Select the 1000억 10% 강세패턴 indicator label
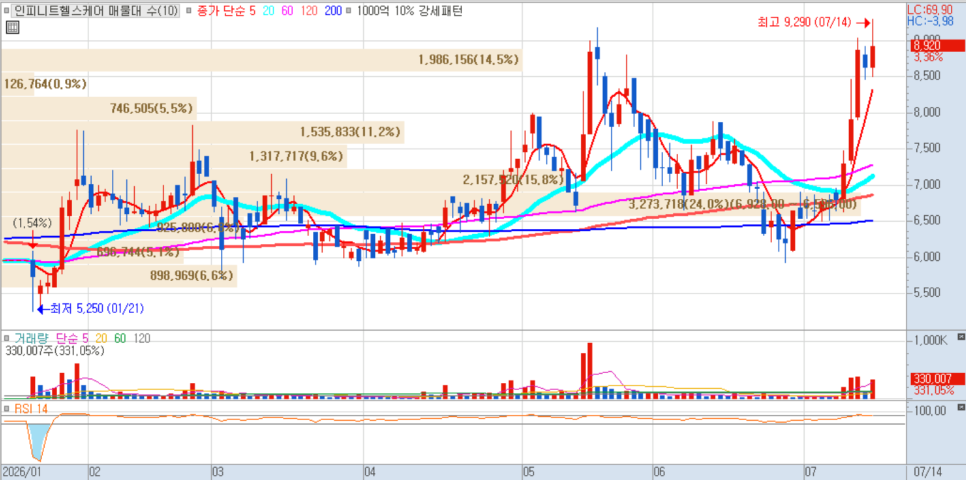This screenshot has width=966, height=480. tap(408, 10)
